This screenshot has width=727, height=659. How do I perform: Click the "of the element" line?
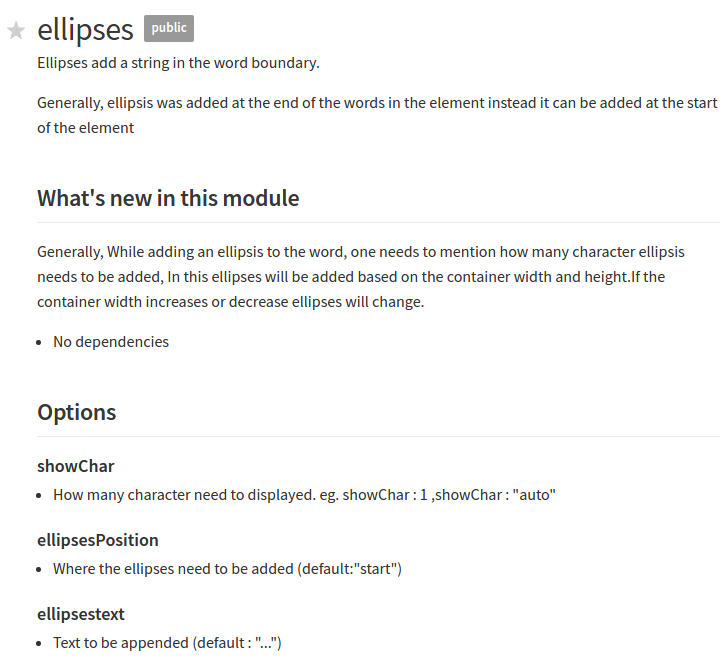click(x=85, y=128)
